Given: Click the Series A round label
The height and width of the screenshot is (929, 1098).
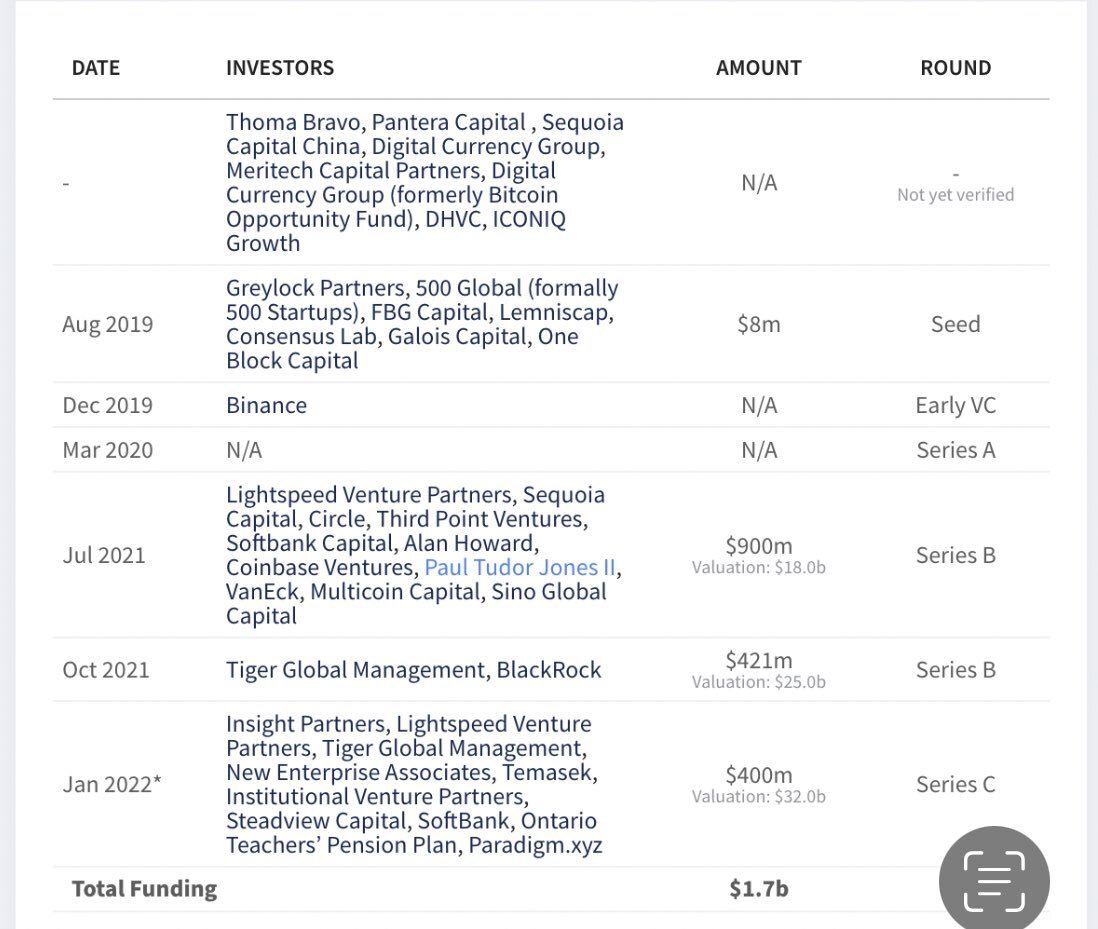Looking at the screenshot, I should [x=955, y=450].
